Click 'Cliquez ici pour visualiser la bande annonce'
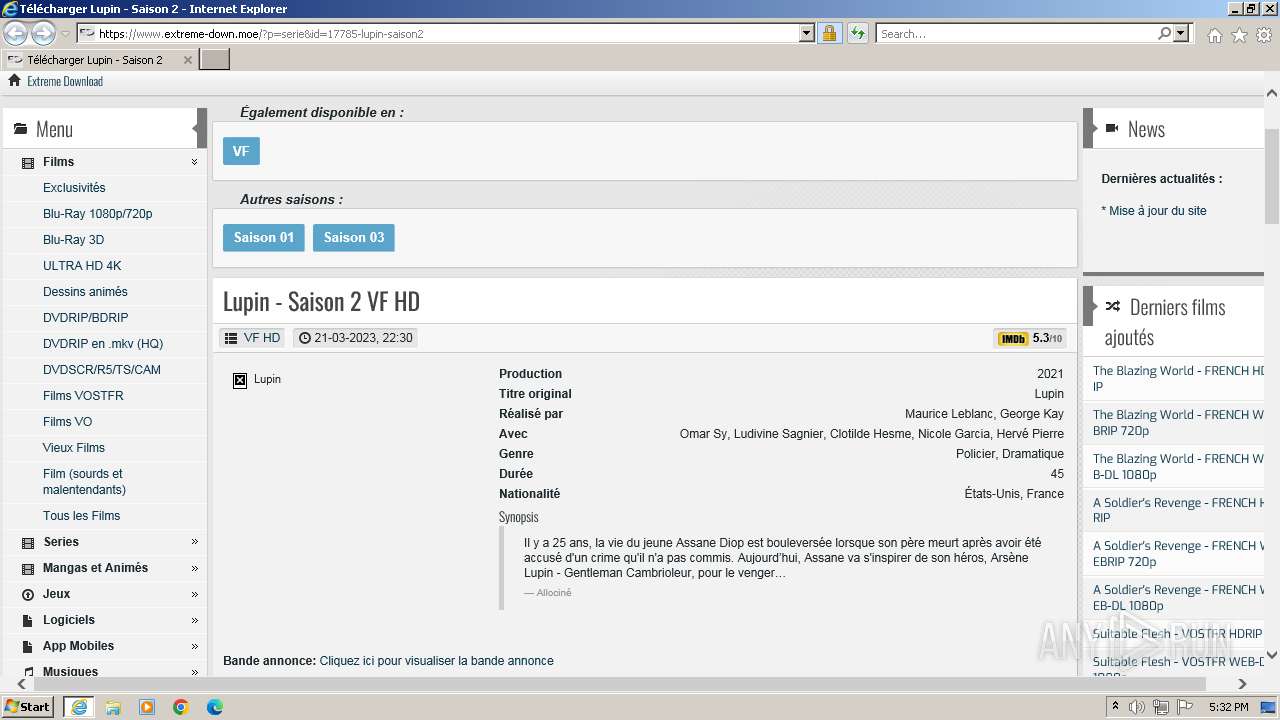Viewport: 1280px width, 720px height. 436,661
